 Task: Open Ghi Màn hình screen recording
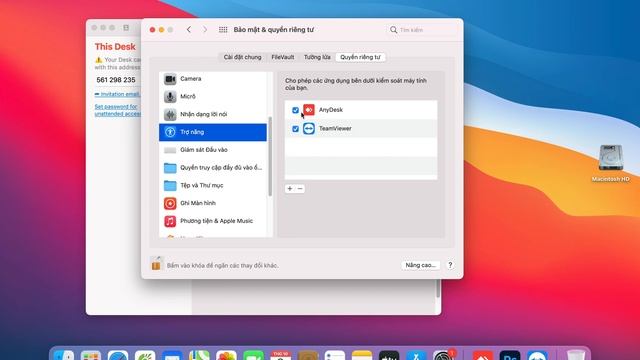(213, 203)
